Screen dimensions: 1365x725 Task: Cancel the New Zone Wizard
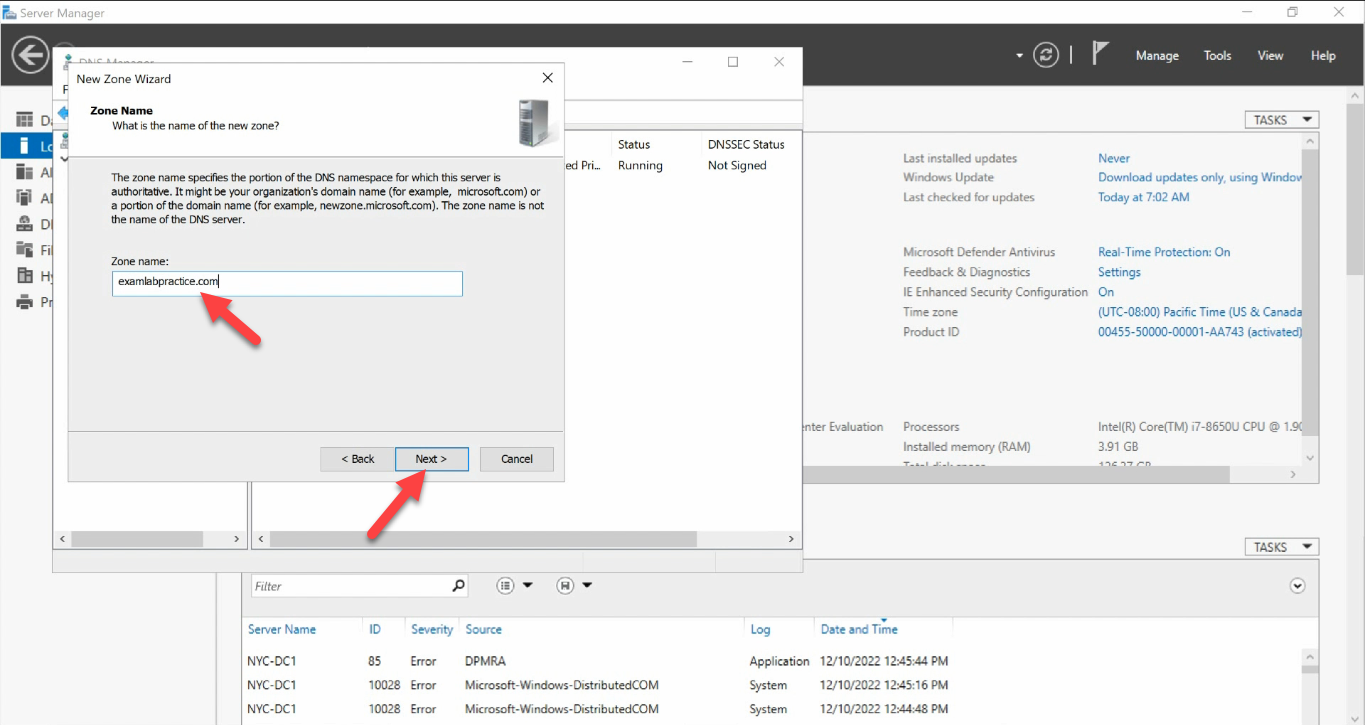517,459
